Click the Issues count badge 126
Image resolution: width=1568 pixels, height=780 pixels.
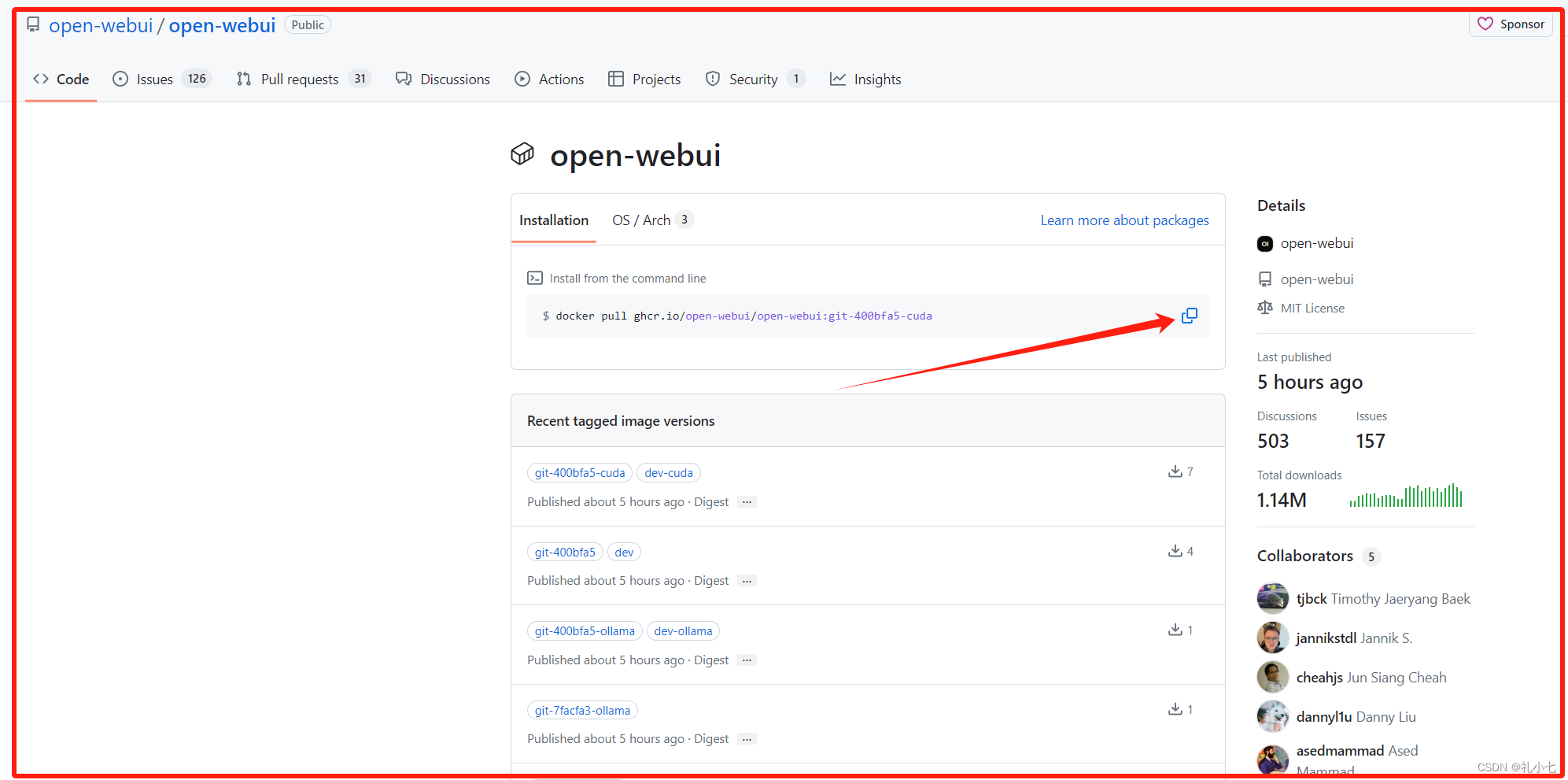point(197,79)
